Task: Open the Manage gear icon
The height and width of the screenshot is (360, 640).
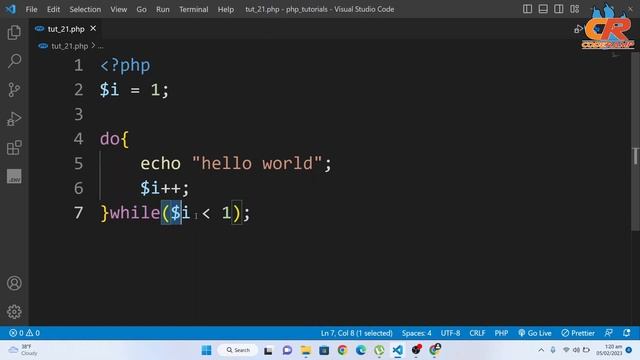Action: pyautogui.click(x=14, y=311)
